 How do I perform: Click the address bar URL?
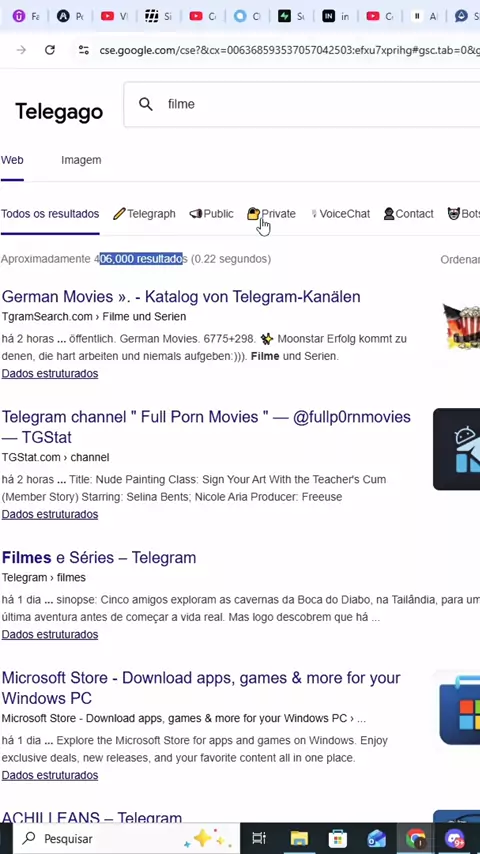click(x=289, y=50)
